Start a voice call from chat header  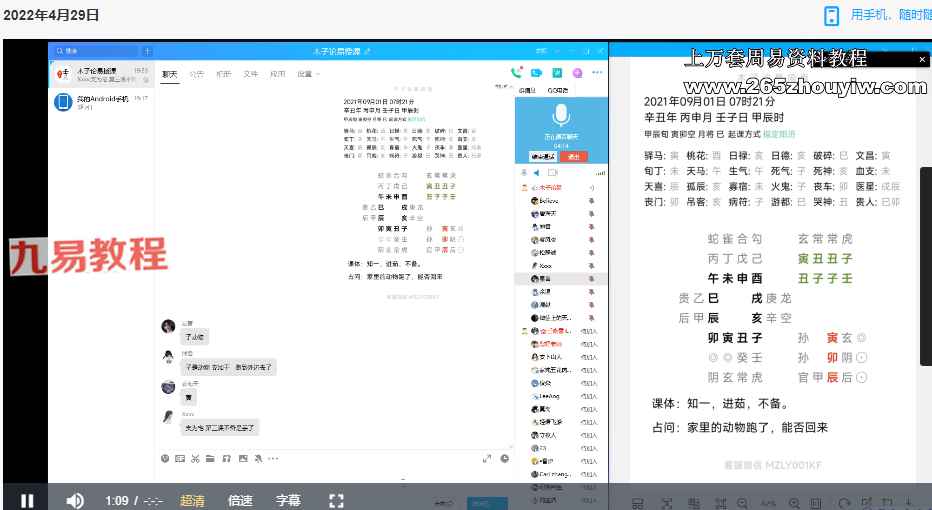click(516, 73)
